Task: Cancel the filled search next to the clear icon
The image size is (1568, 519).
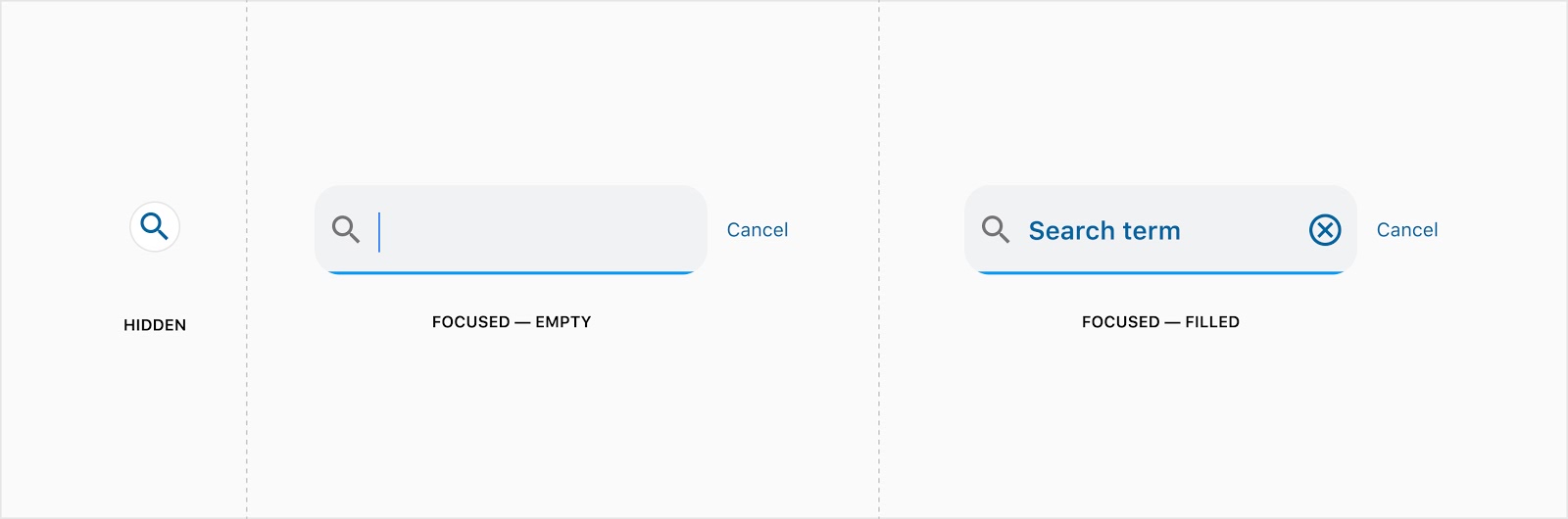Action: pyautogui.click(x=1407, y=230)
